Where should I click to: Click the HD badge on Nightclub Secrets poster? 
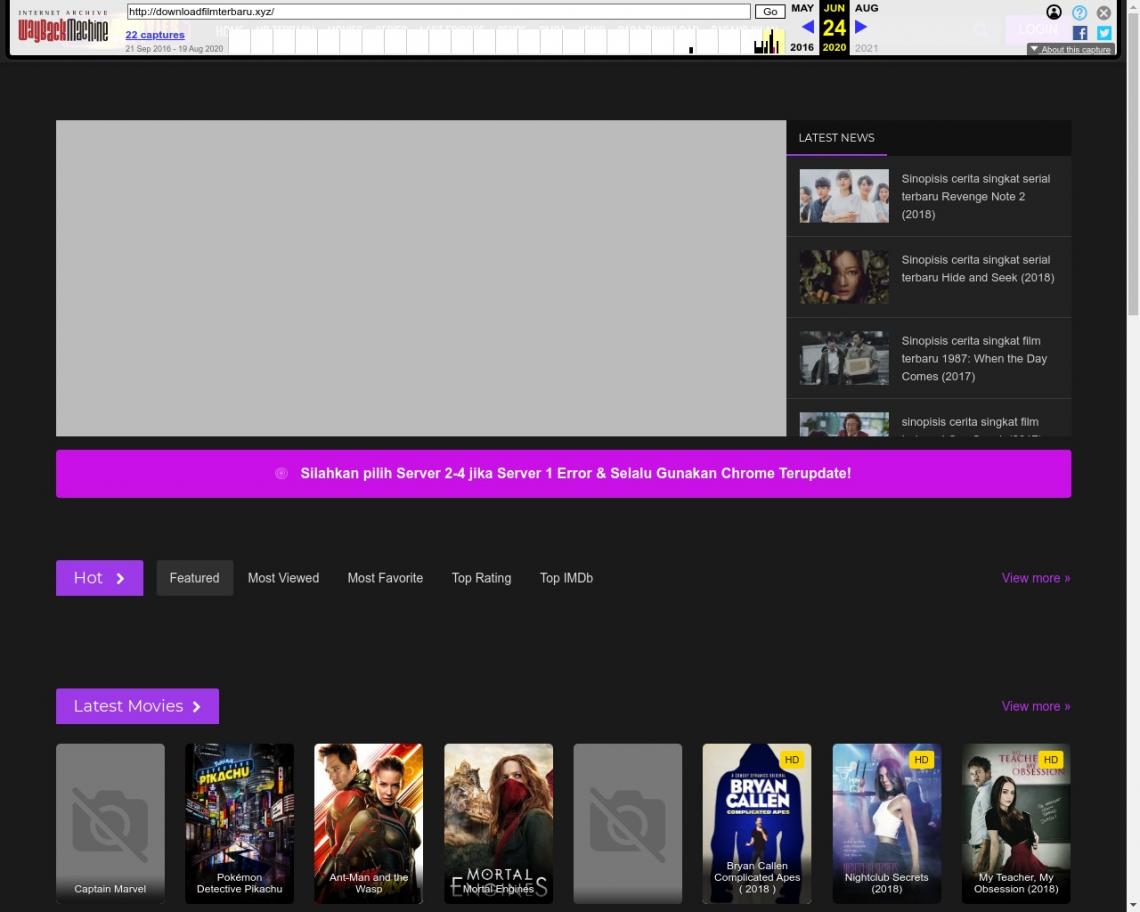click(921, 760)
